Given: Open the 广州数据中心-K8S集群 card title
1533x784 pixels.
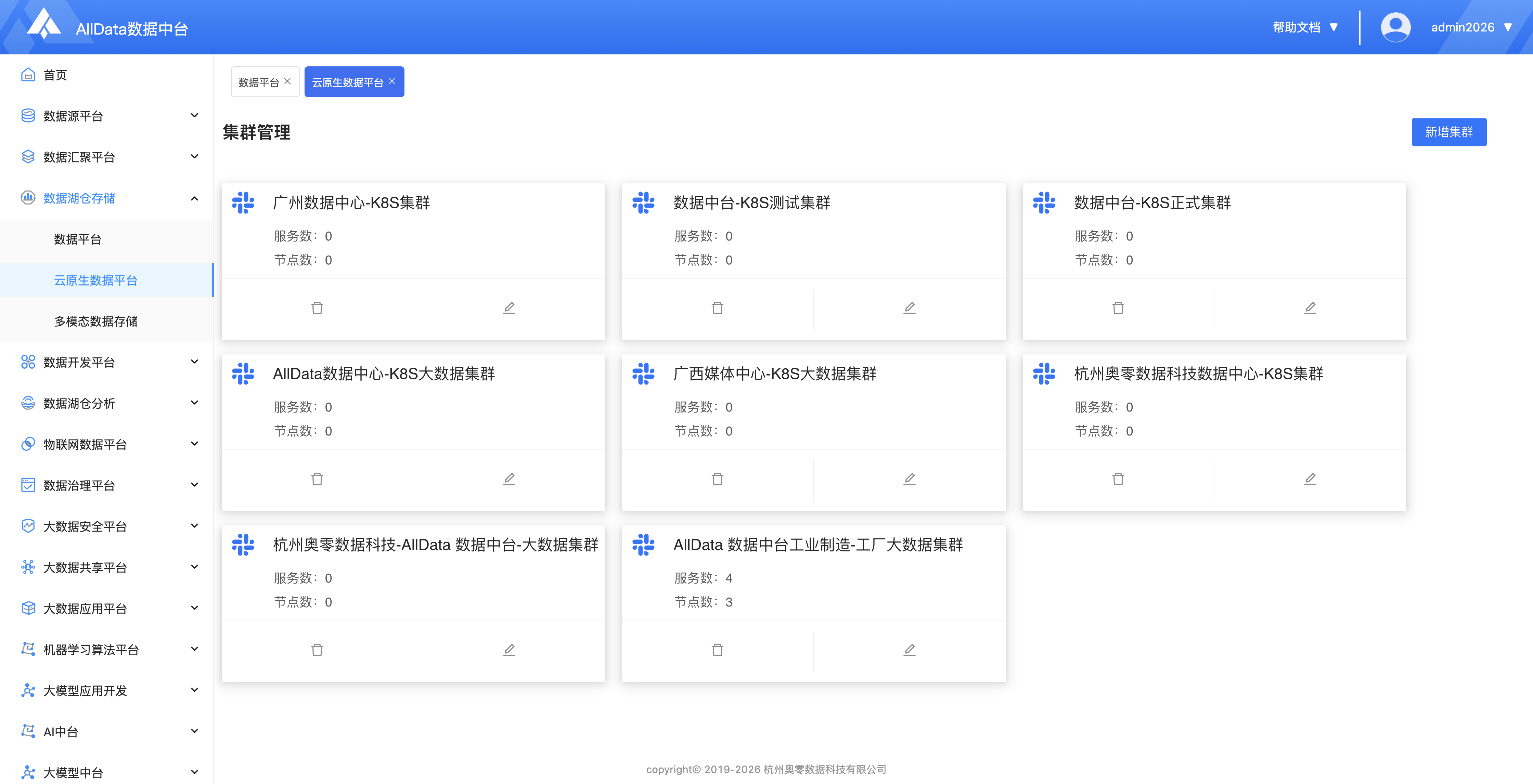Looking at the screenshot, I should 351,203.
